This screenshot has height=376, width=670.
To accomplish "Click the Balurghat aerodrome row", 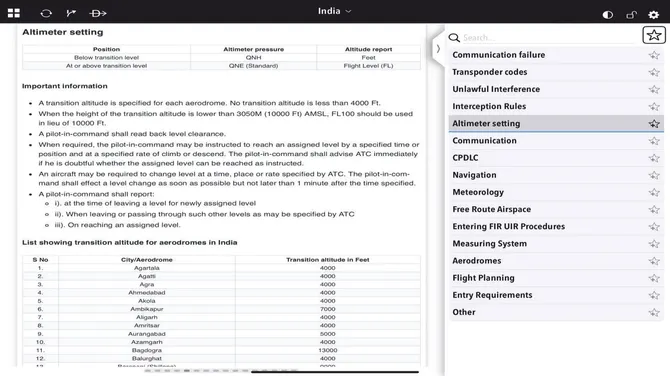I will coord(221,358).
